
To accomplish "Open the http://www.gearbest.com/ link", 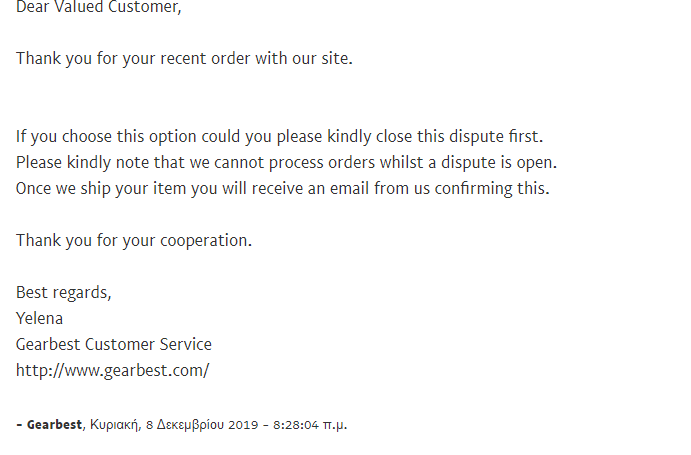I will pyautogui.click(x=112, y=370).
